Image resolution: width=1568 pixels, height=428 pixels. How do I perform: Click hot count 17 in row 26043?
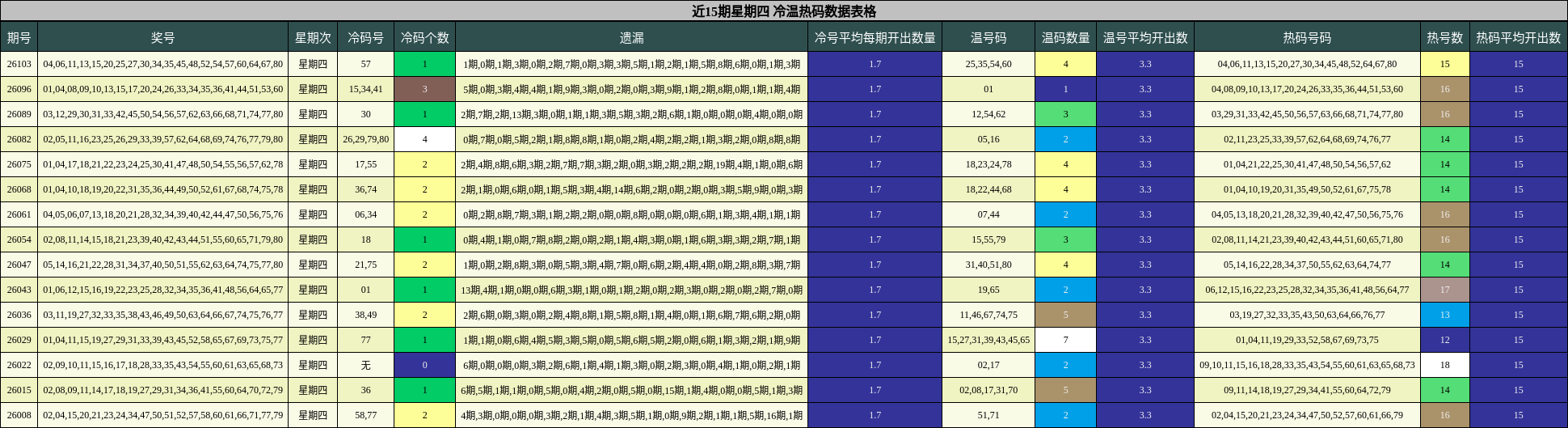click(1444, 290)
